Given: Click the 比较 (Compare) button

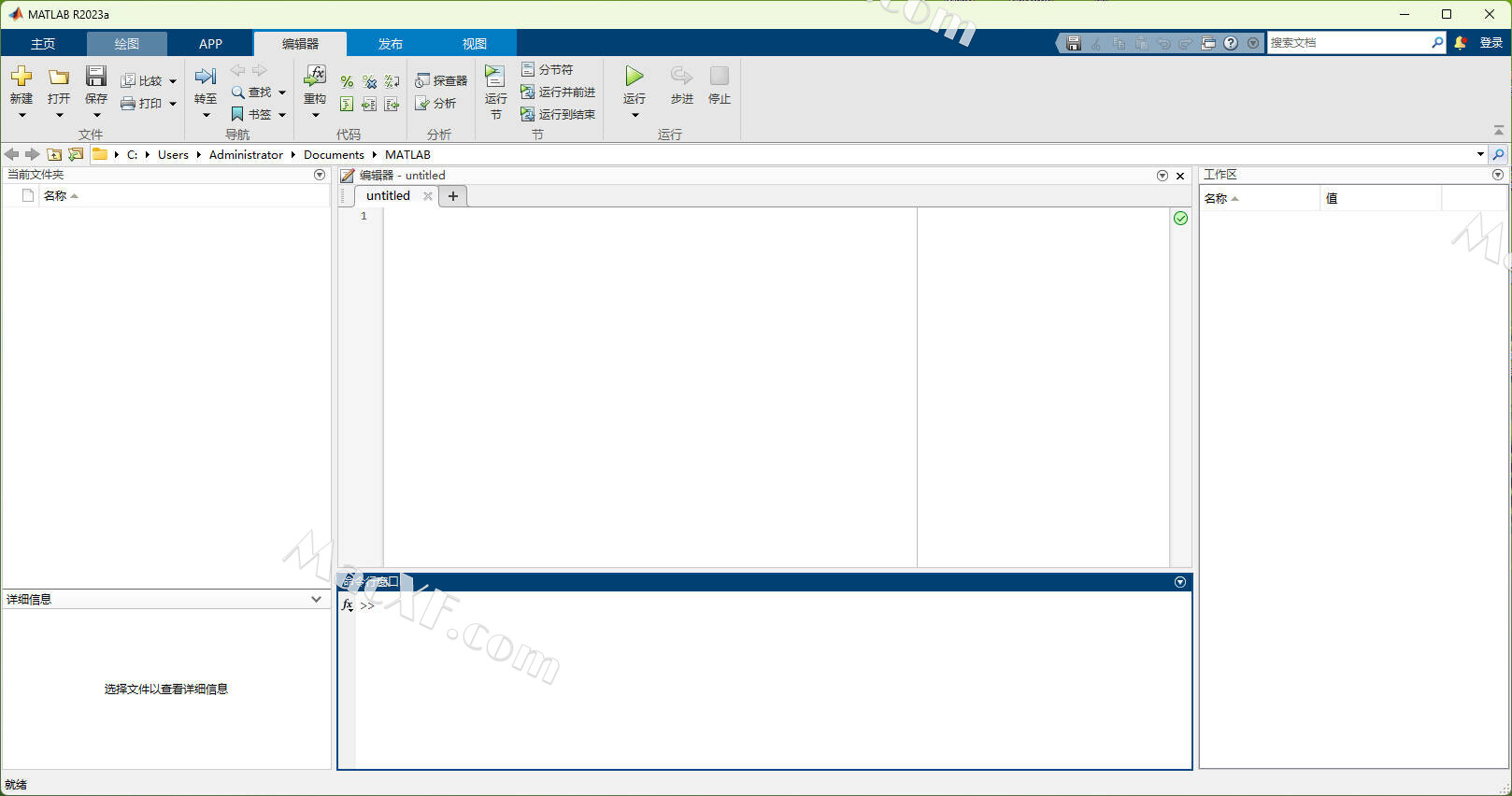Looking at the screenshot, I should 142,81.
